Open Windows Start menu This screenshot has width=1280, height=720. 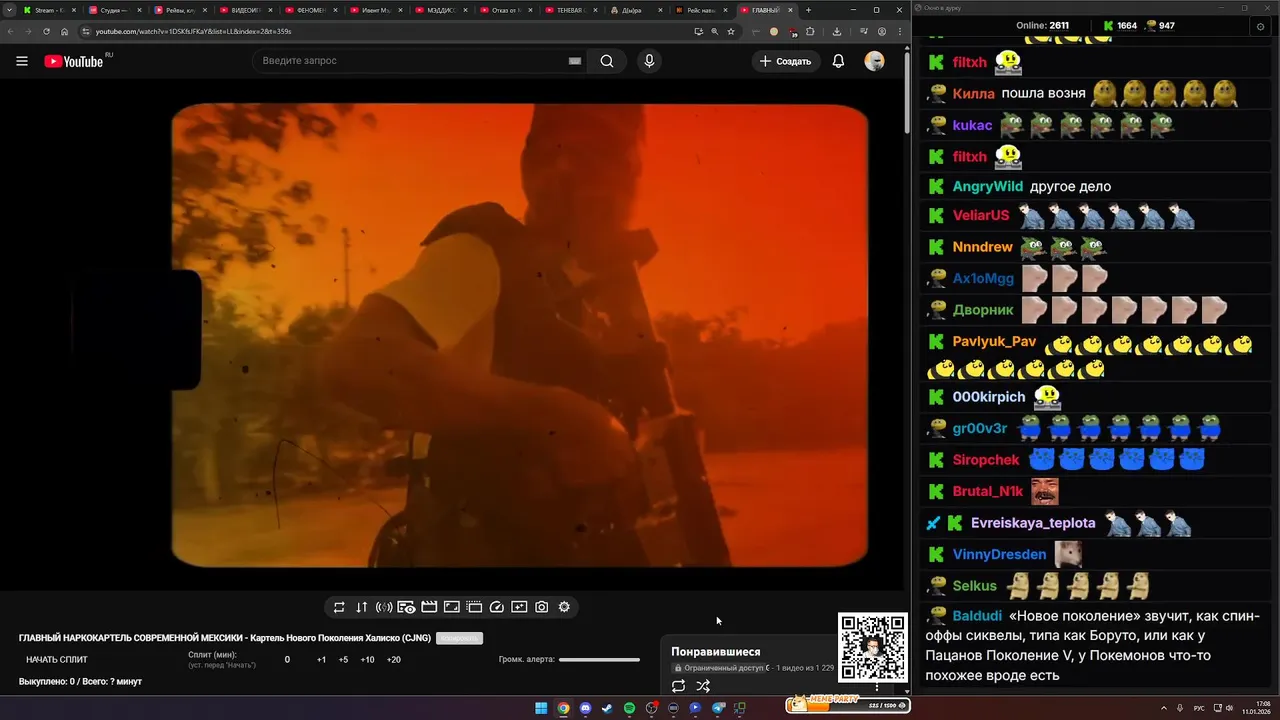(x=541, y=708)
